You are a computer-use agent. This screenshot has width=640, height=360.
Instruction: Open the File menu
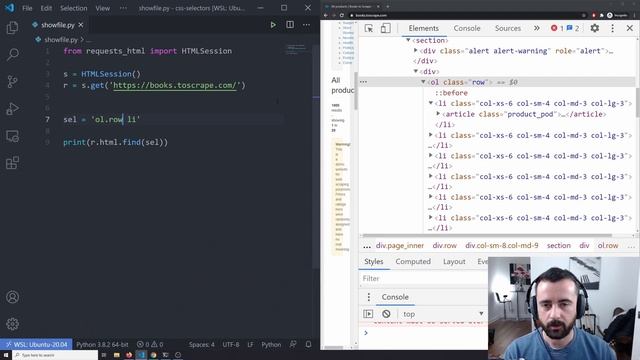(27, 8)
